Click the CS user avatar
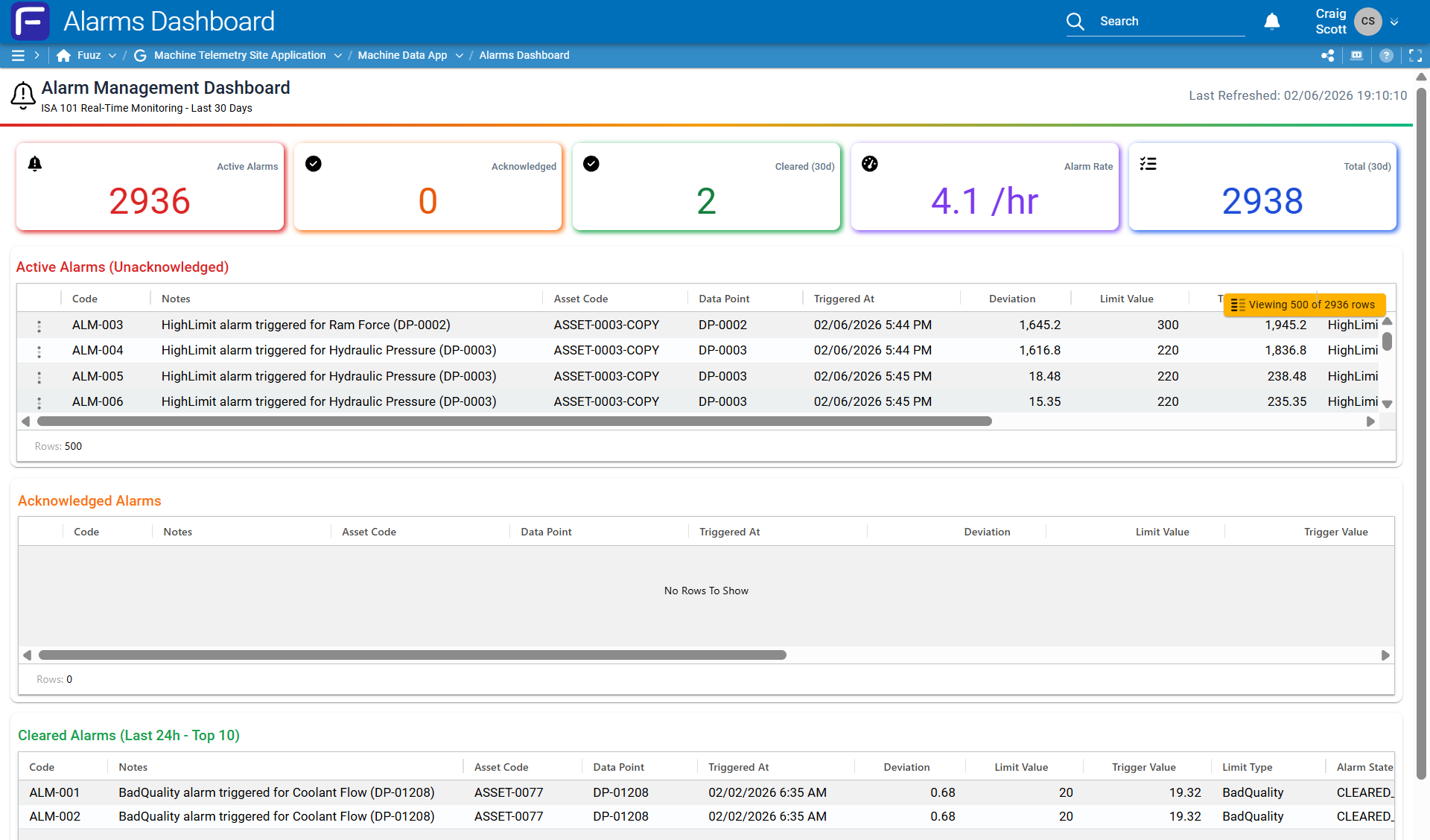Image resolution: width=1430 pixels, height=840 pixels. [x=1367, y=22]
